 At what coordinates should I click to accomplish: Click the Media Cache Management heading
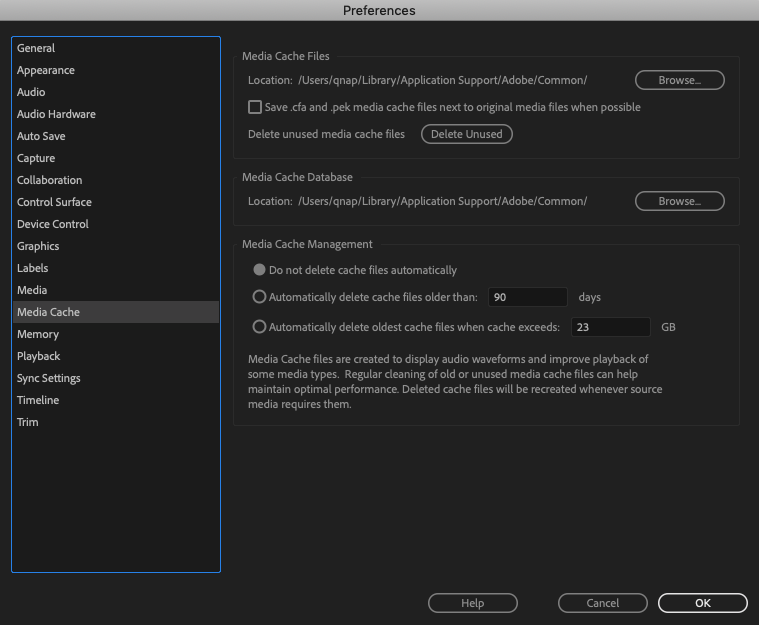pyautogui.click(x=307, y=244)
